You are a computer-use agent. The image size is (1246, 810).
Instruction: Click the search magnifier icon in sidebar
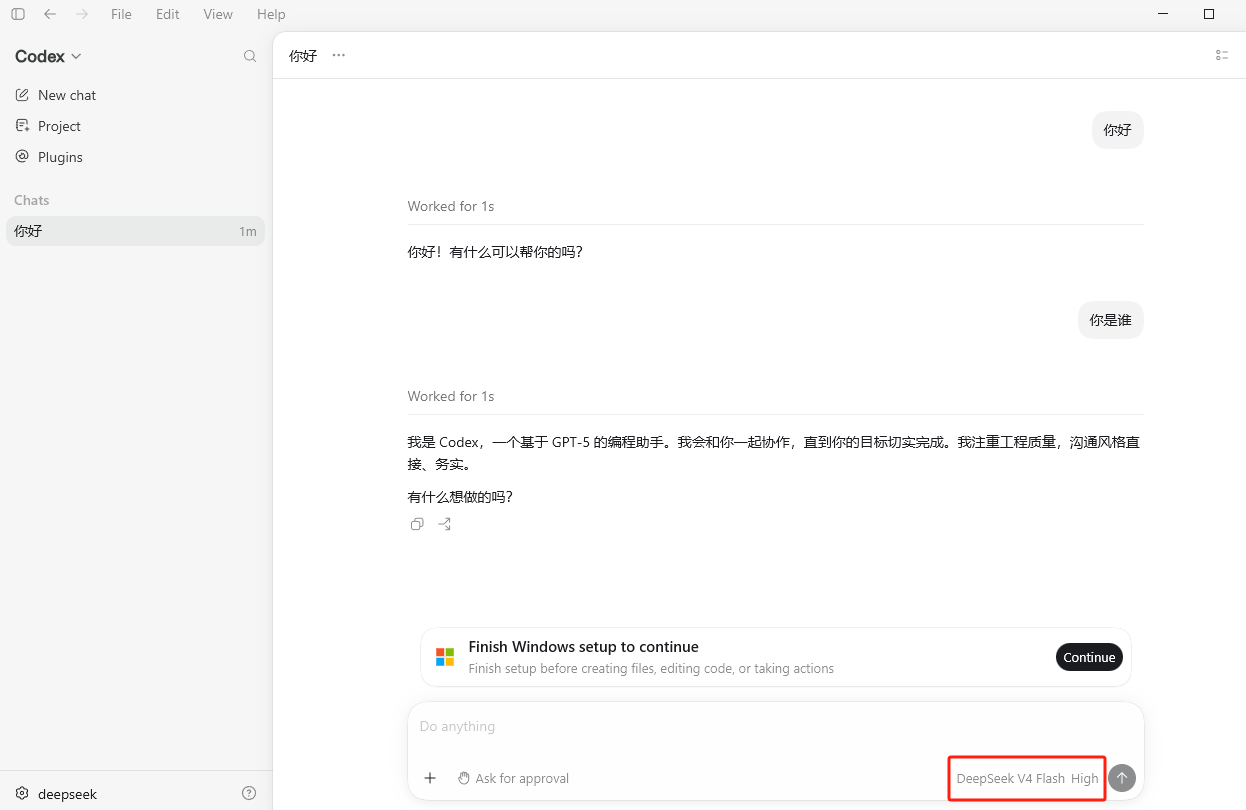click(250, 56)
